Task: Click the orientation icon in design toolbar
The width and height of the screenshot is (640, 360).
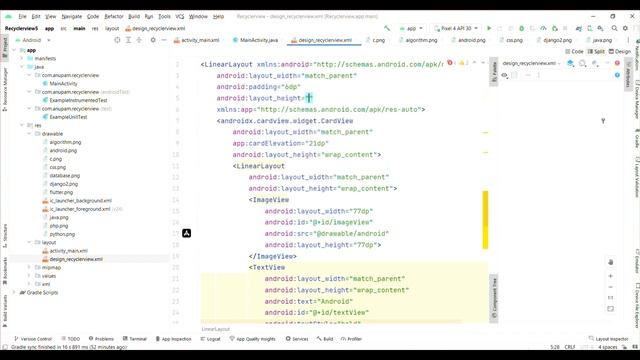Action: [x=582, y=63]
